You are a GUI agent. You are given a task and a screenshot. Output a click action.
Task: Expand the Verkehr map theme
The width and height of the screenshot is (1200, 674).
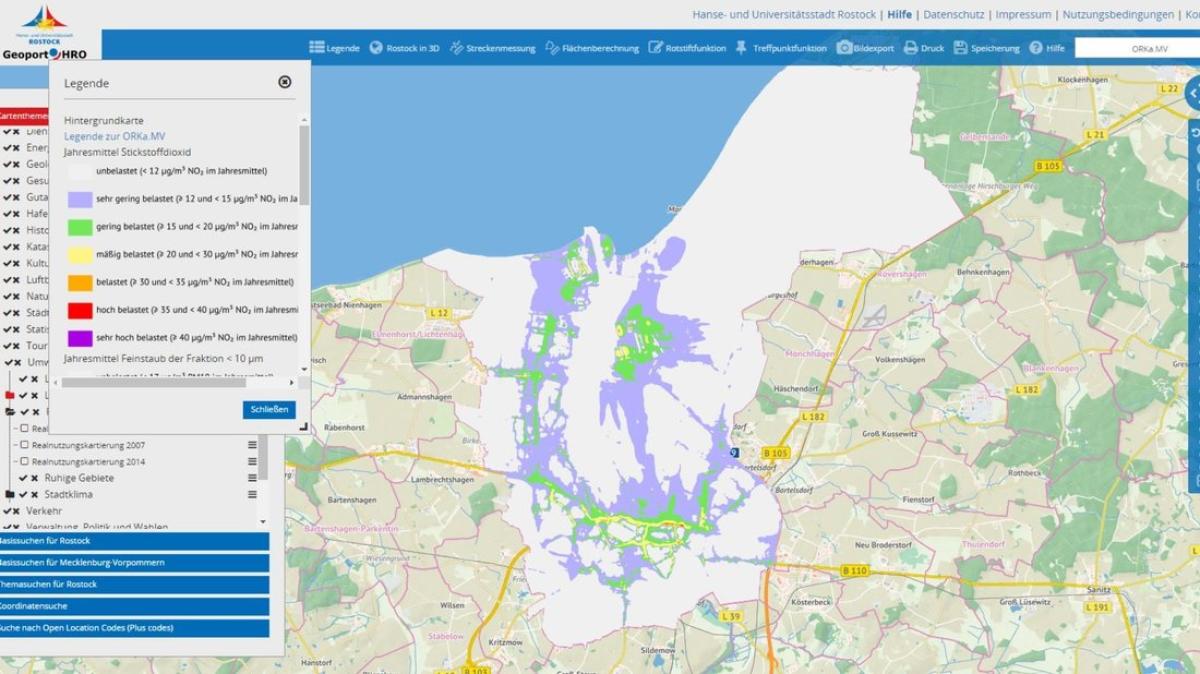(x=45, y=510)
